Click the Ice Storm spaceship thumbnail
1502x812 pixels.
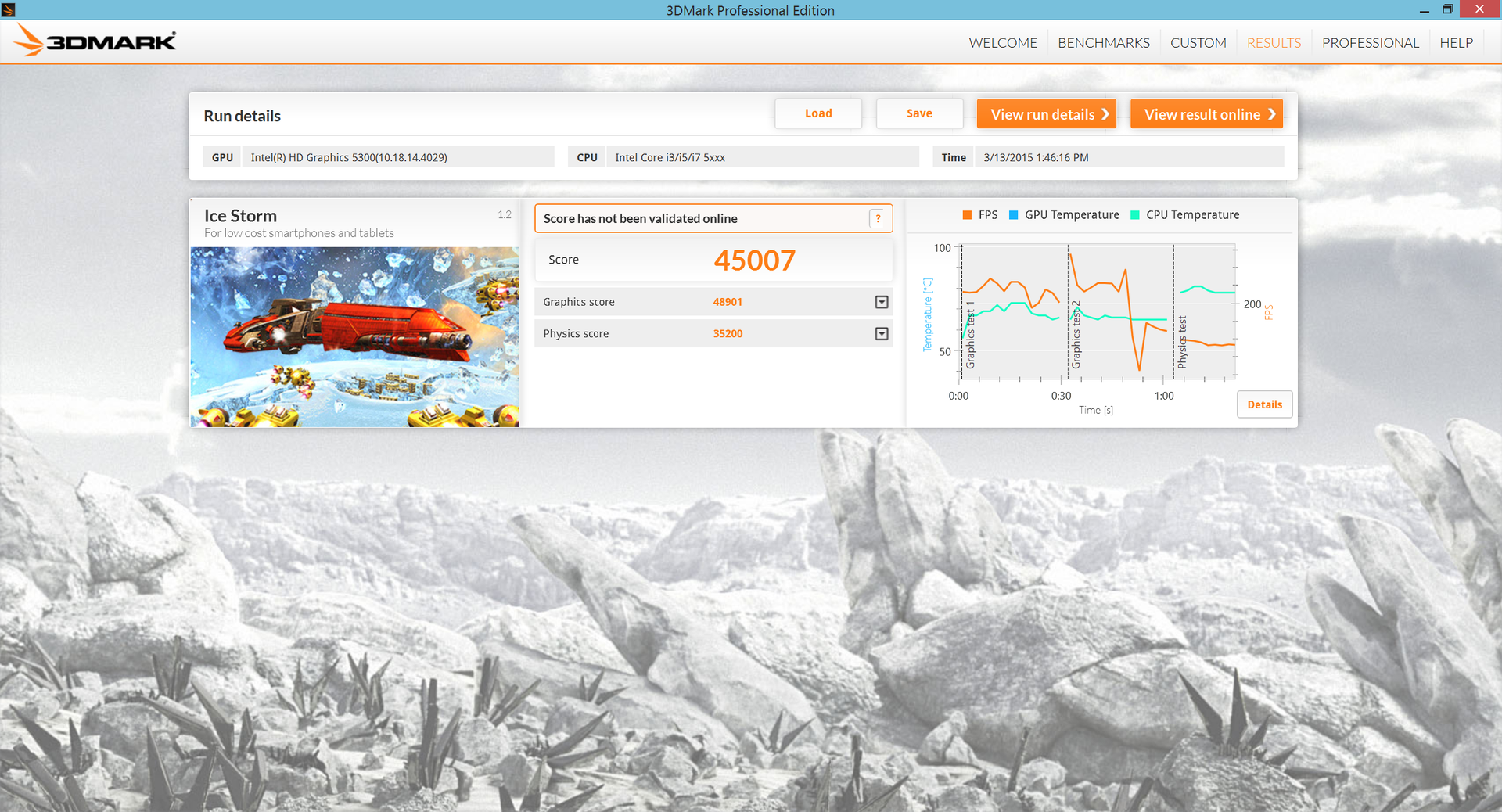[354, 337]
